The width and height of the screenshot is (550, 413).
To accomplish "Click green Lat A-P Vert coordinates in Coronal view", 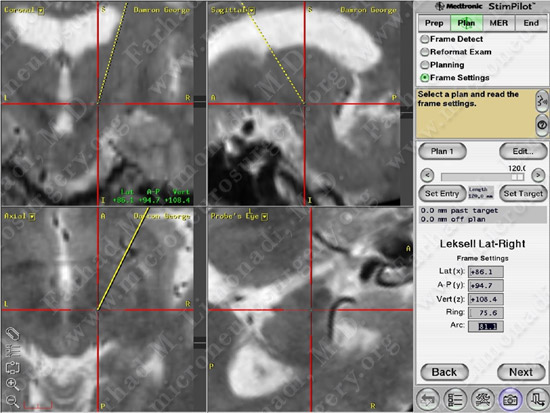I will pos(152,196).
